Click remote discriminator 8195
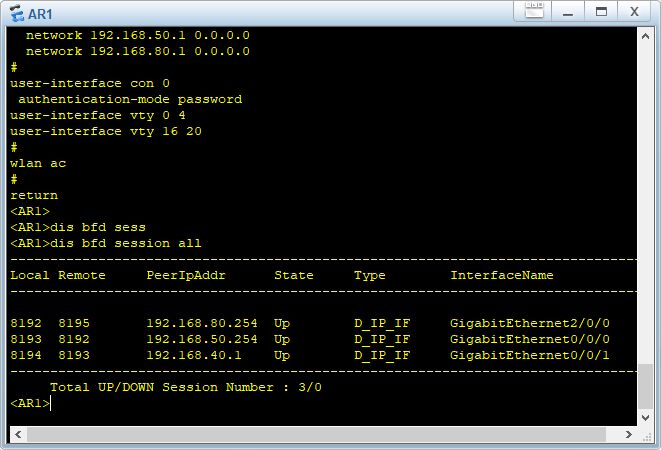 74,323
